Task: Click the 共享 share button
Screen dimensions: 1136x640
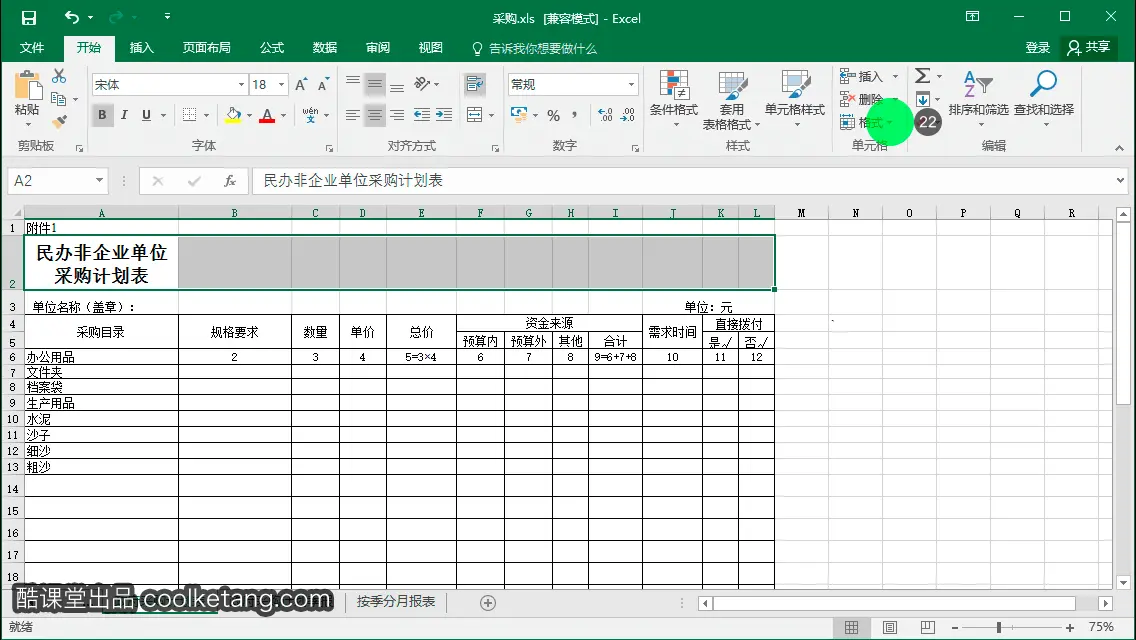Action: [1089, 48]
